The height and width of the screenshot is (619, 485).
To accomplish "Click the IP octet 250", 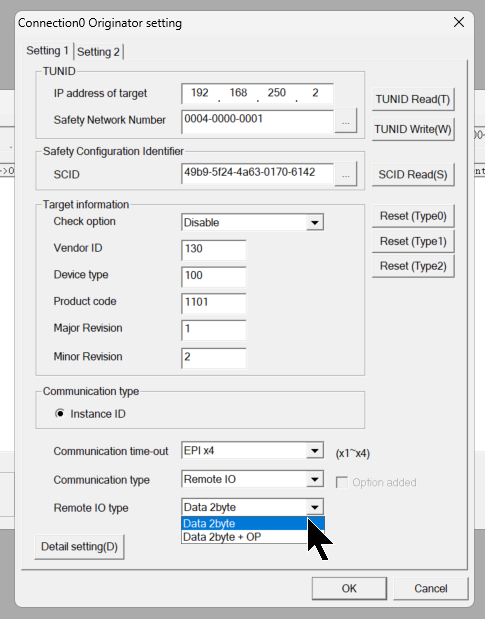I will pyautogui.click(x=277, y=93).
